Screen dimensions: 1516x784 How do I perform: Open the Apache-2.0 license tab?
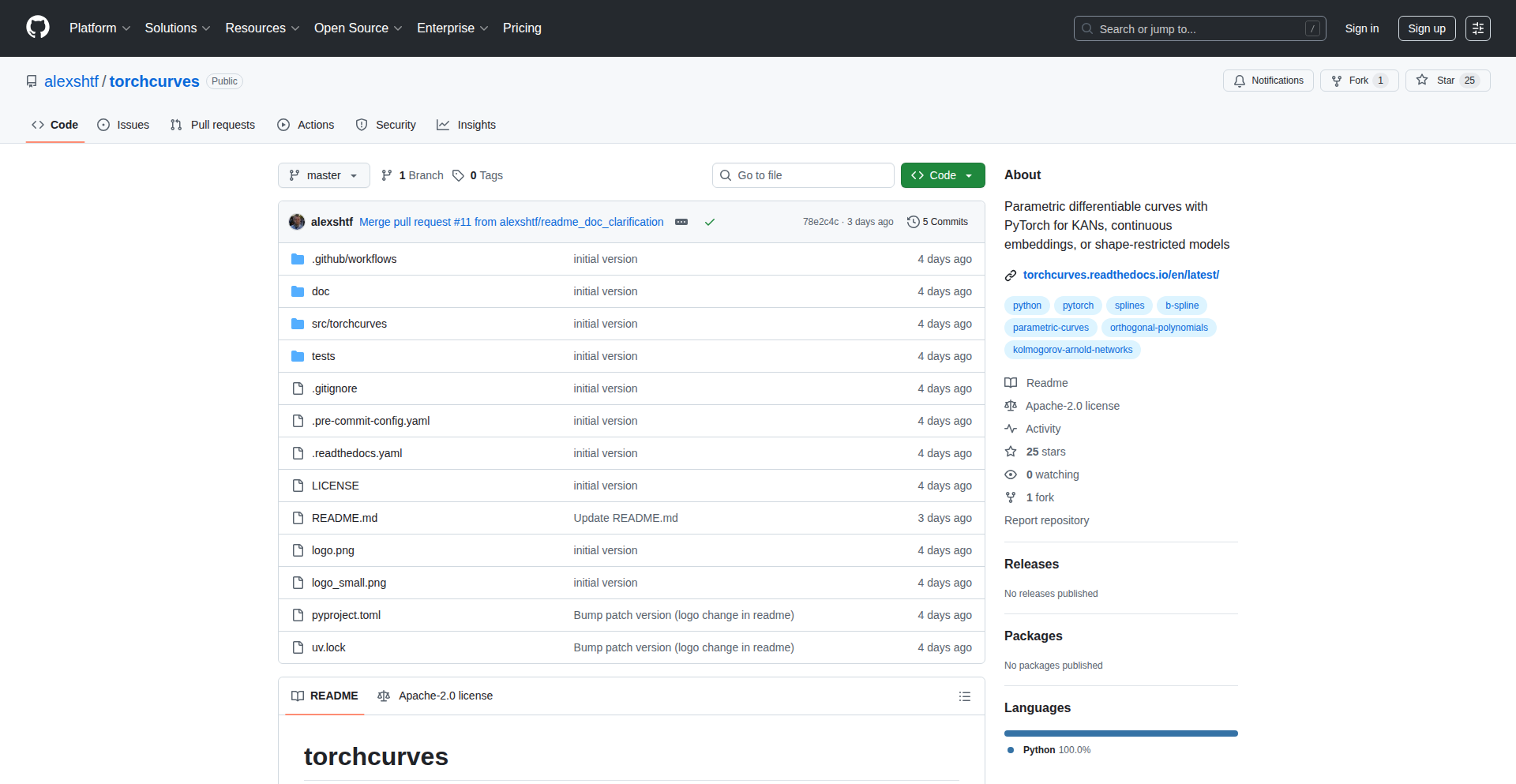(x=436, y=696)
